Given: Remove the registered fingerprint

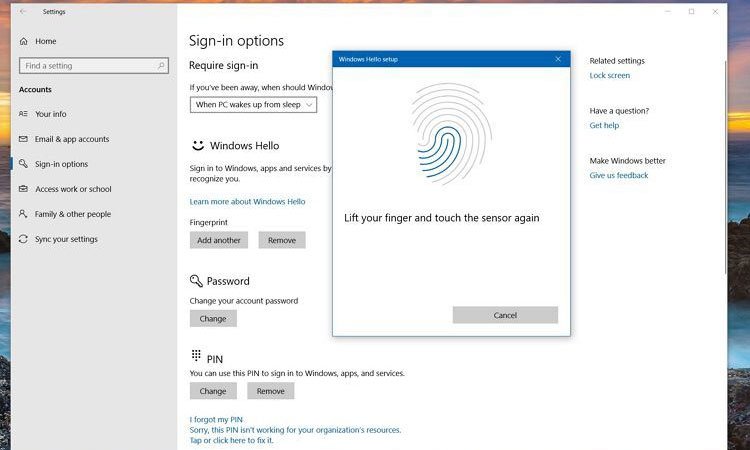Looking at the screenshot, I should point(282,240).
